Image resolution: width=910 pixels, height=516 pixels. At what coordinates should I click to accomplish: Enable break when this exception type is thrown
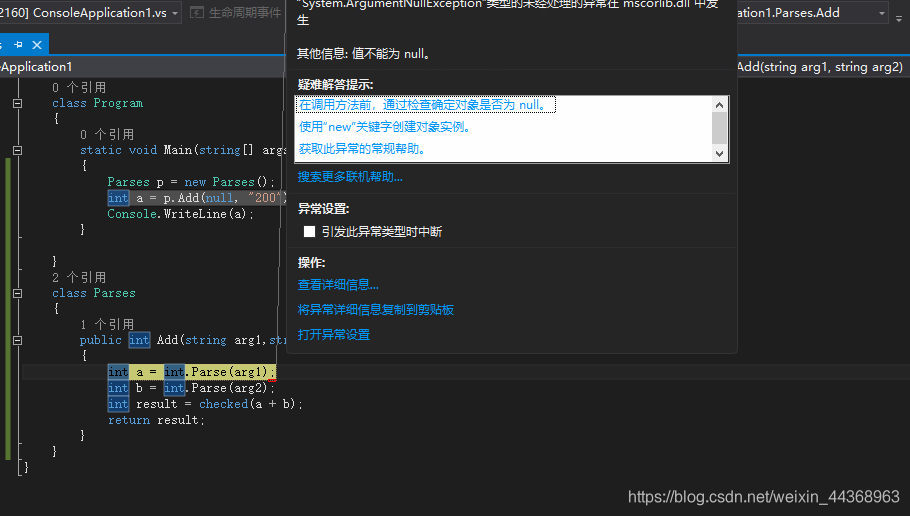pos(309,232)
